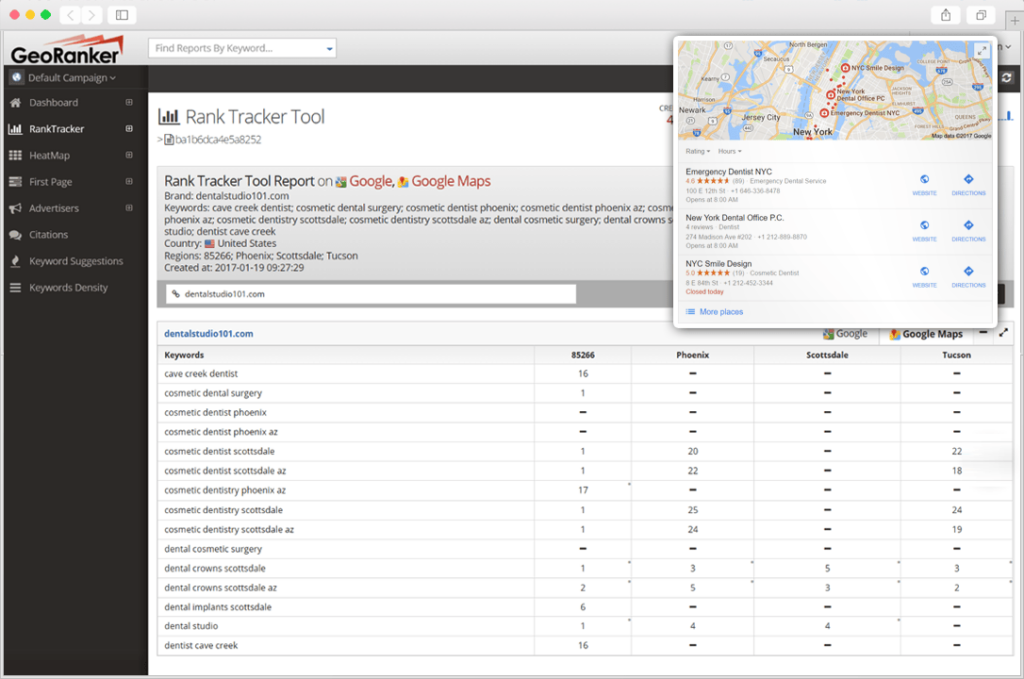Viewport: 1024px width, 679px height.
Task: Select 'dental crowns scottsdale az' keyword row
Action: tap(585, 588)
